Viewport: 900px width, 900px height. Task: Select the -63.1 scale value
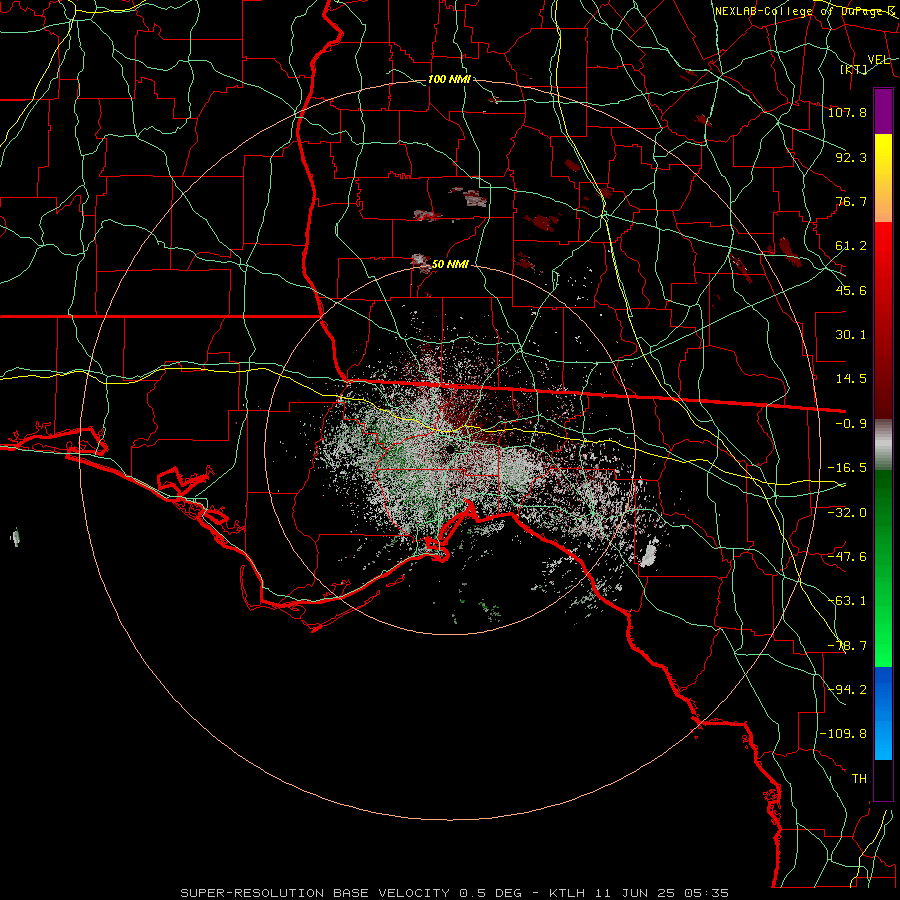click(x=847, y=601)
